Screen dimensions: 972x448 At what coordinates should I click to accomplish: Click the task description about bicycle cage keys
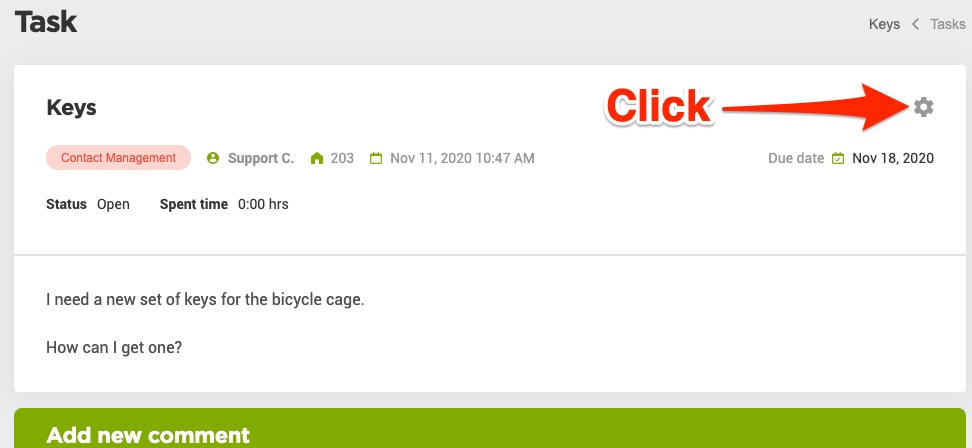(205, 323)
